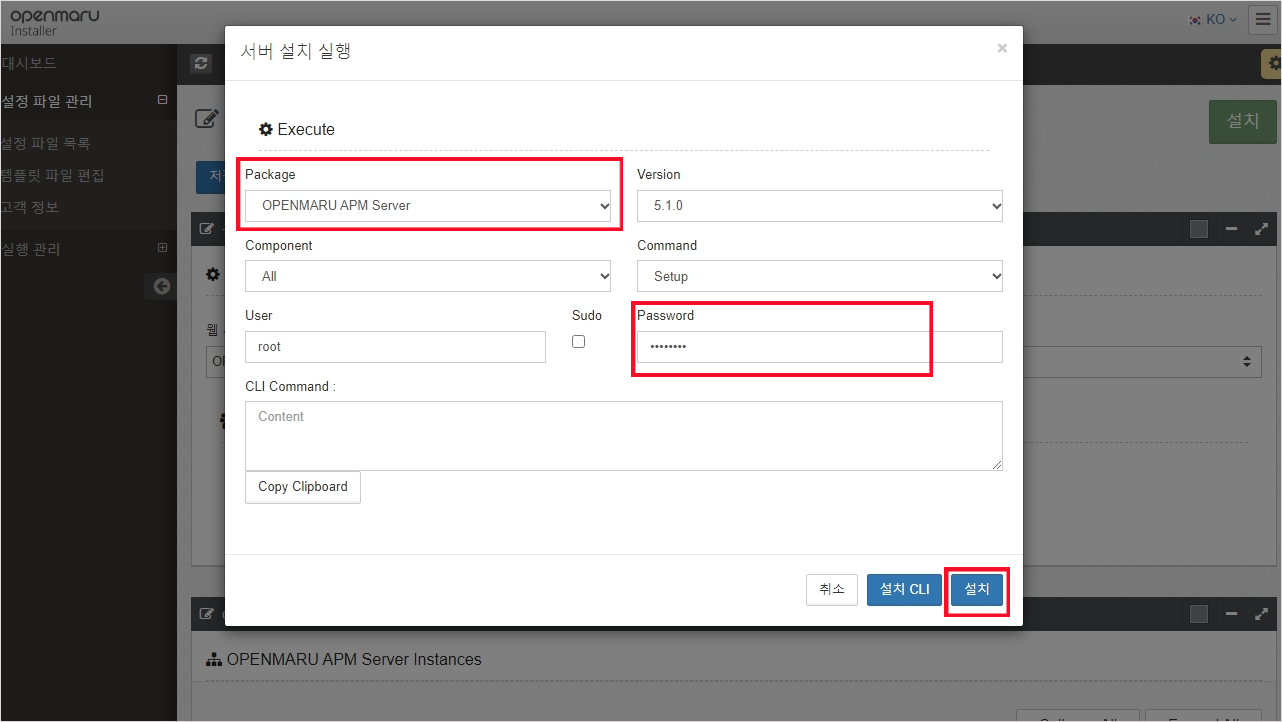Open the Version dropdown showing 5.1.0
The height and width of the screenshot is (722, 1282).
point(819,205)
